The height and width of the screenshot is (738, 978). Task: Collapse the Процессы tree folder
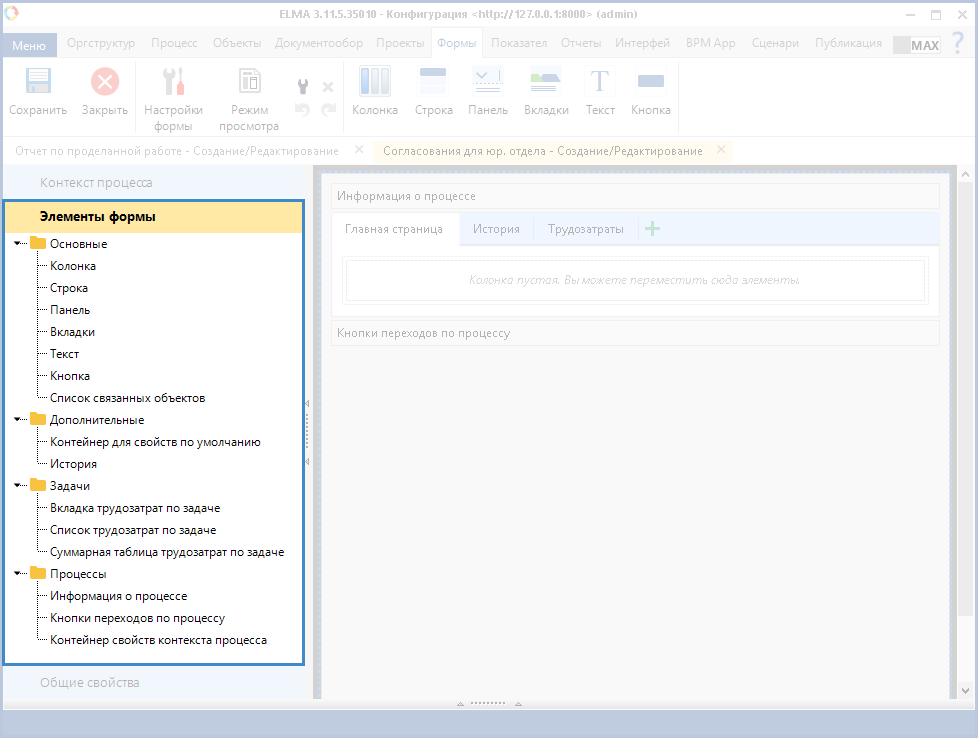[x=18, y=574]
